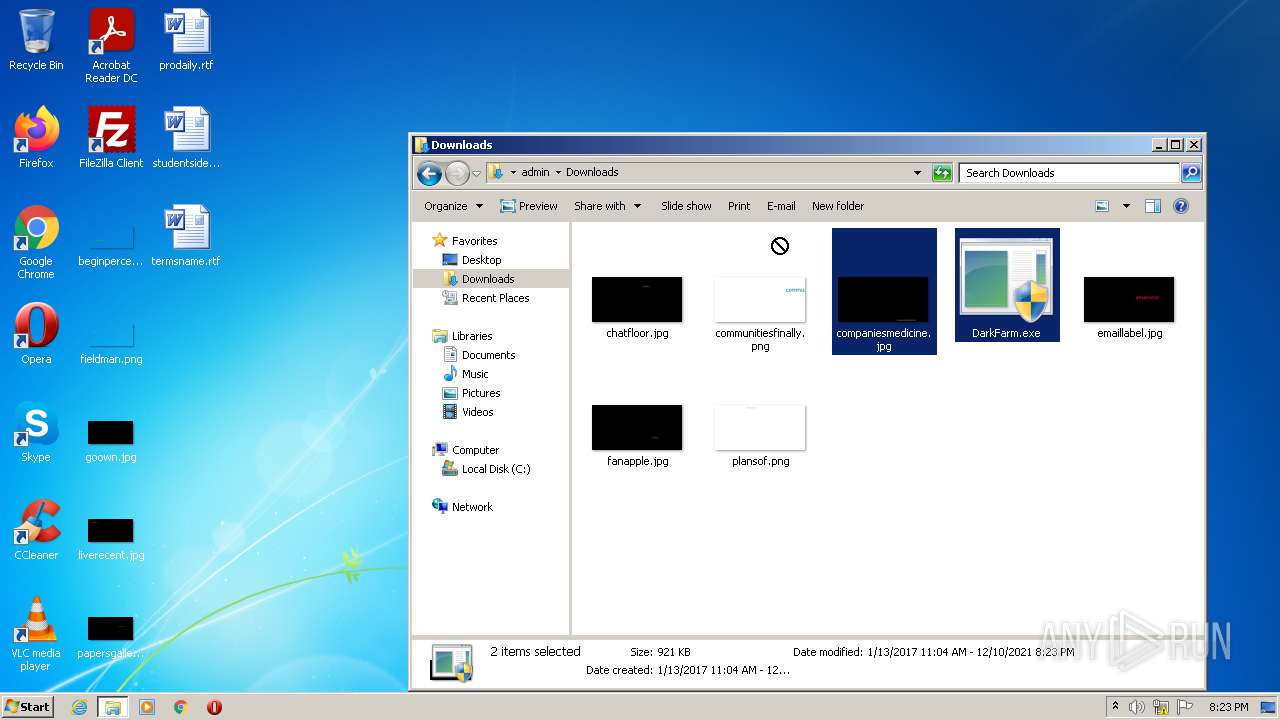
Task: Launch Firefox from desktop shortcut
Action: click(36, 138)
